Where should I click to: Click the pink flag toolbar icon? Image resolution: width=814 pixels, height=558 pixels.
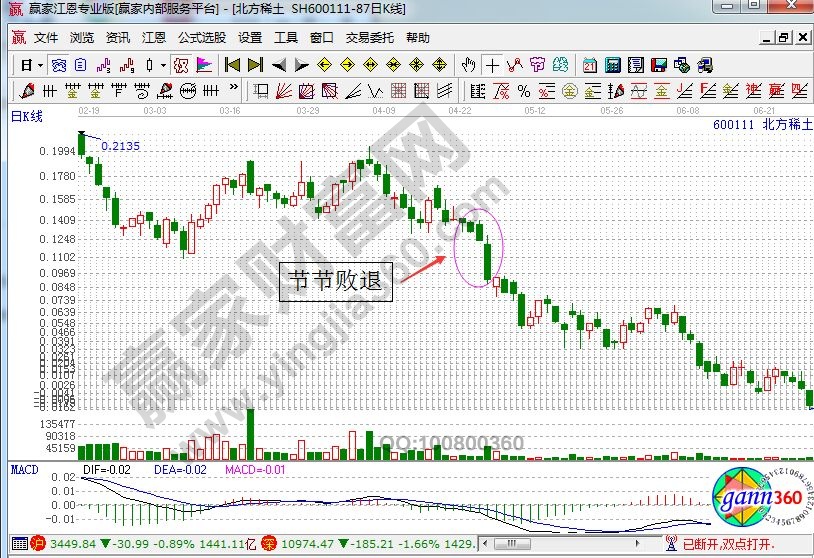[203, 65]
